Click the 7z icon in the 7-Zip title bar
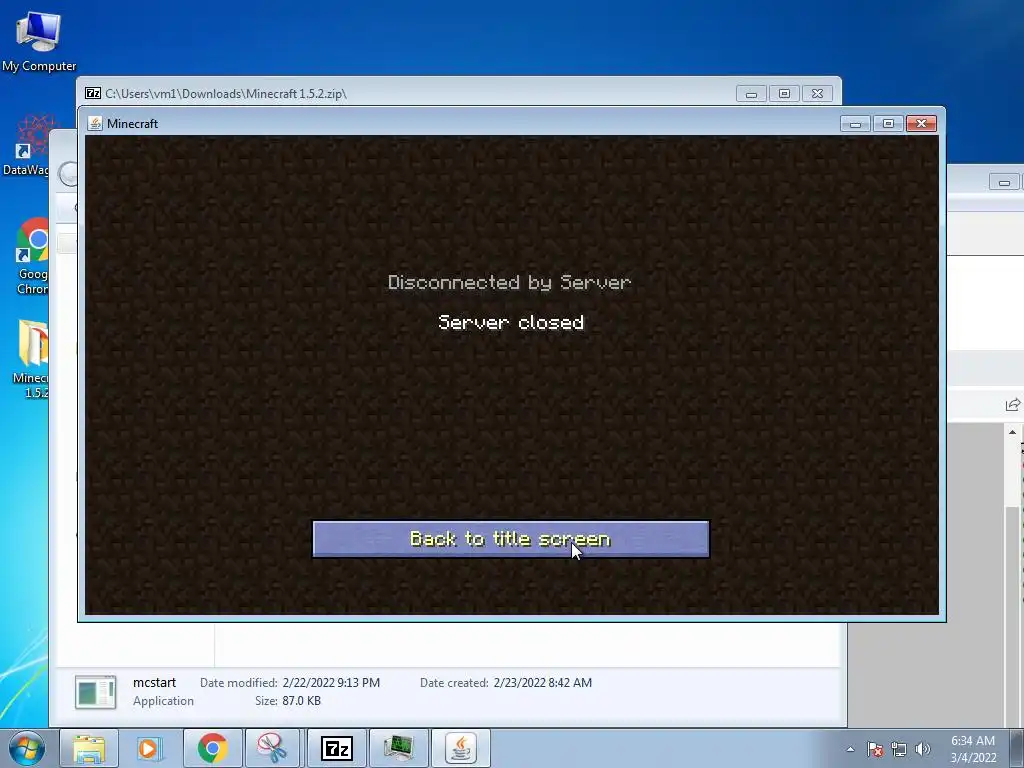 [x=93, y=93]
